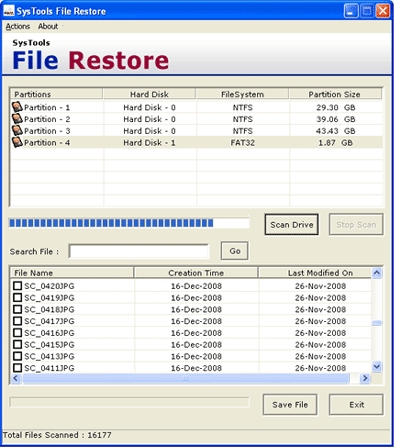The width and height of the screenshot is (394, 448).
Task: Sort by the Hard Disk column header
Action: 149,94
